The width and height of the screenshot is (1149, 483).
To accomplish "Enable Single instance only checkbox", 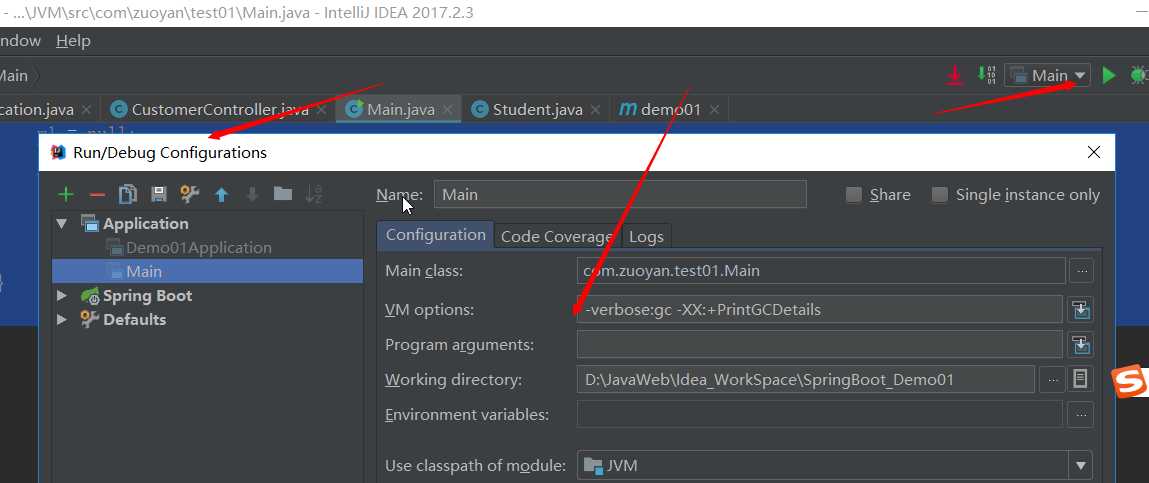I will tap(939, 195).
